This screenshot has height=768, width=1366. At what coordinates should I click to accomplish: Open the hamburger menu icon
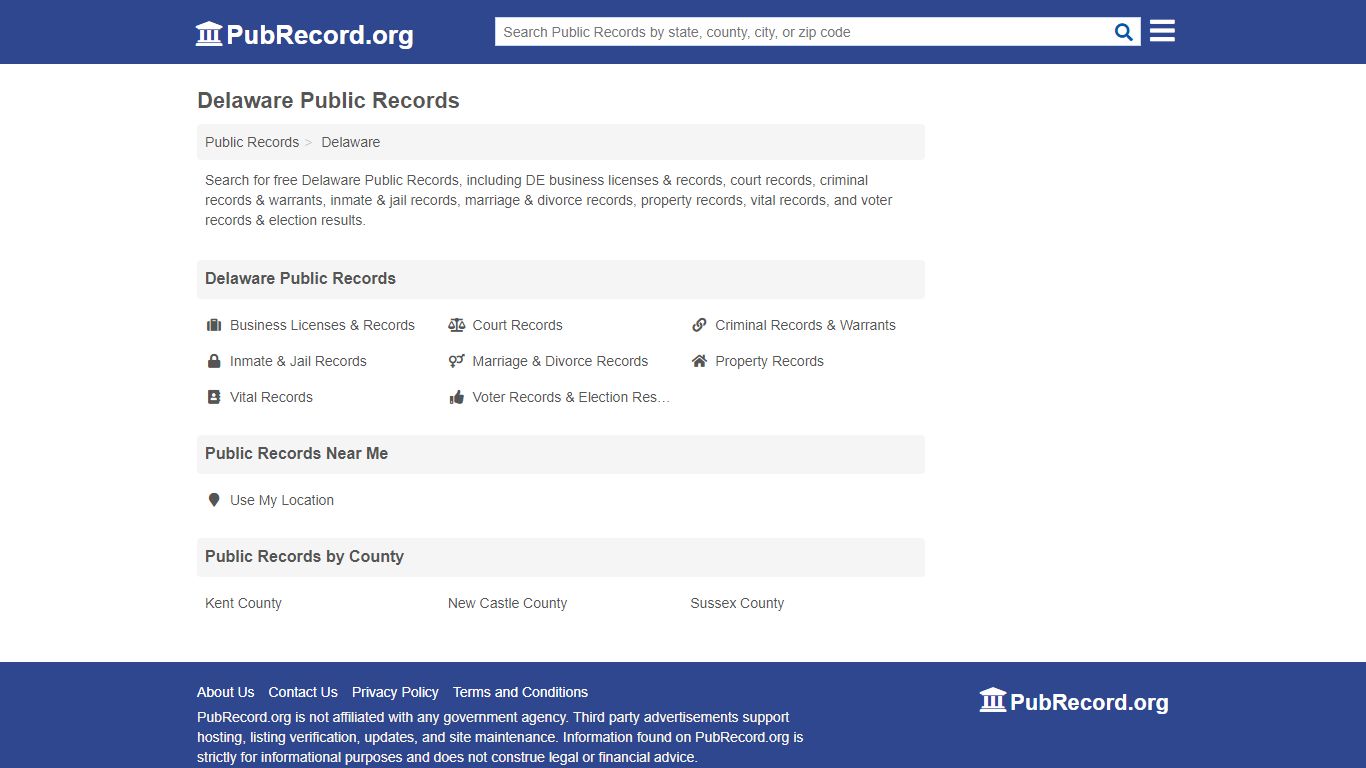[x=1162, y=31]
